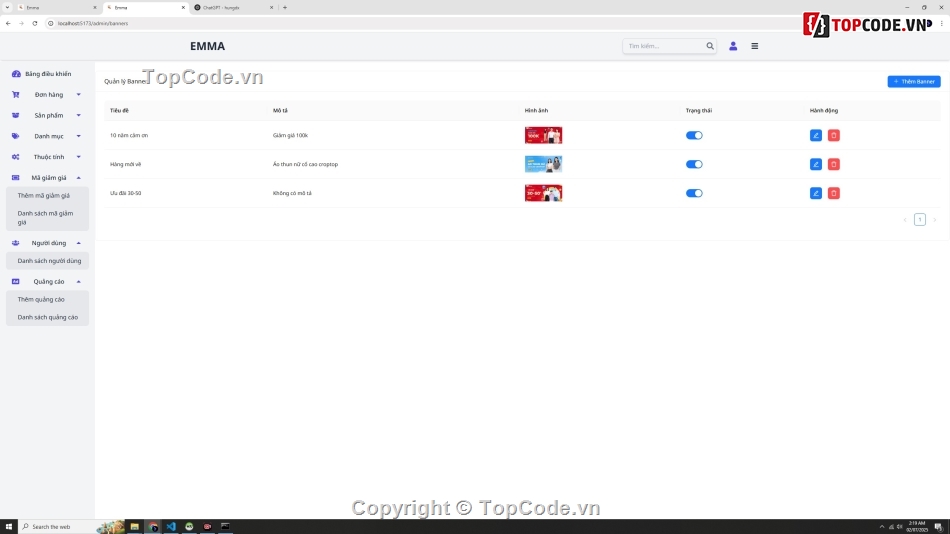Viewport: 950px width, 534px height.
Task: Click the hamburger menu icon in header
Action: pos(755,46)
